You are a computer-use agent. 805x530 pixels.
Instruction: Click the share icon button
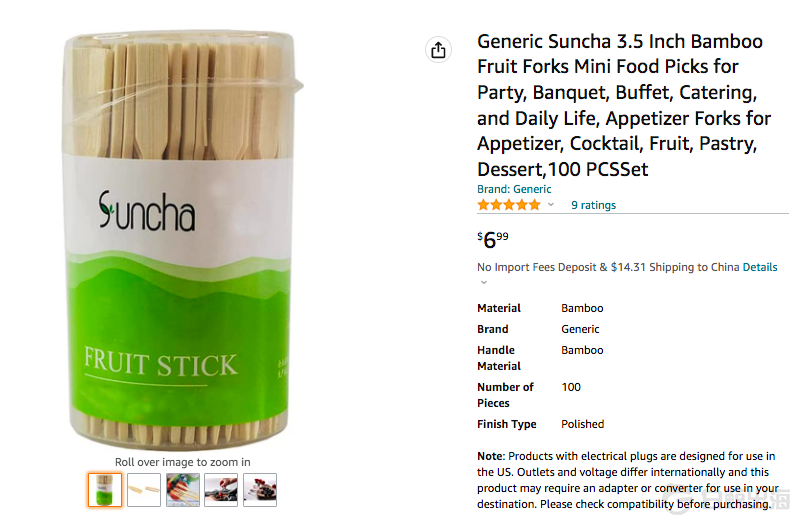tap(438, 50)
